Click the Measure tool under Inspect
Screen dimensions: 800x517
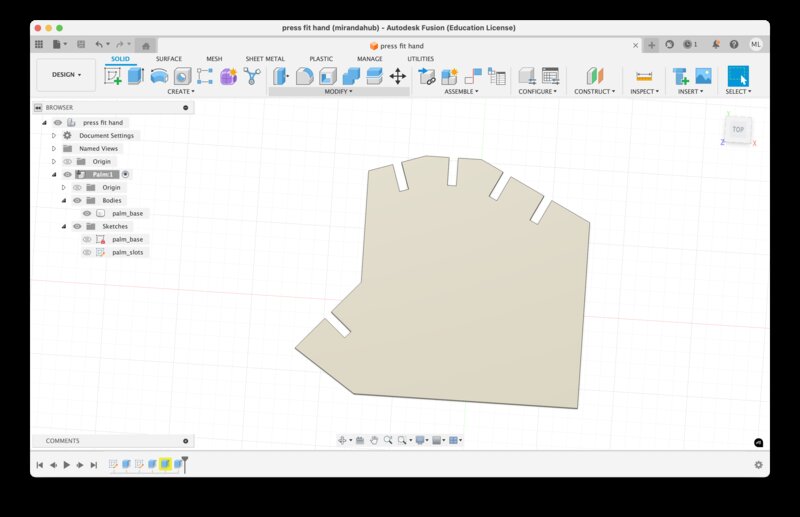point(644,76)
